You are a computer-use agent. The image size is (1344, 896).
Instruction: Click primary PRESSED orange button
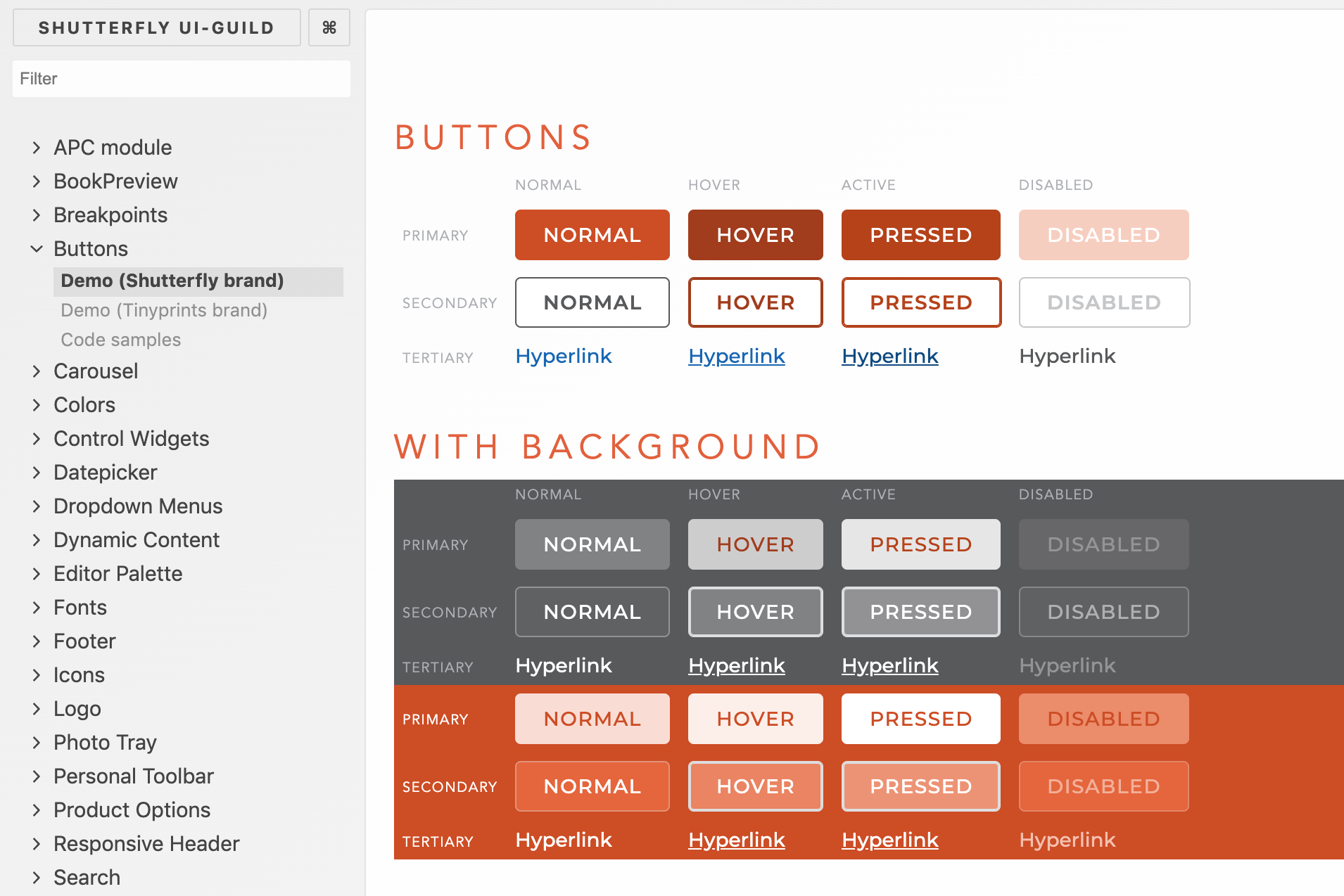point(921,235)
